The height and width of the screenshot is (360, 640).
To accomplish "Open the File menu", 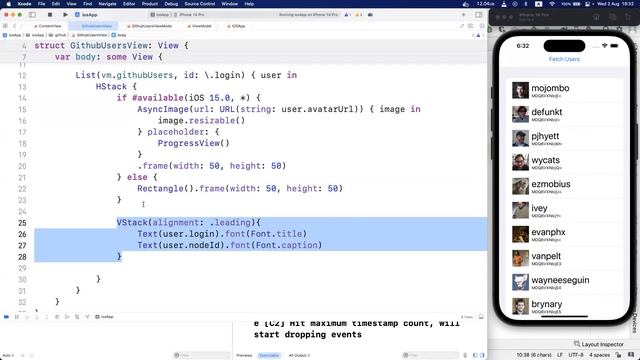I will pyautogui.click(x=42, y=4).
